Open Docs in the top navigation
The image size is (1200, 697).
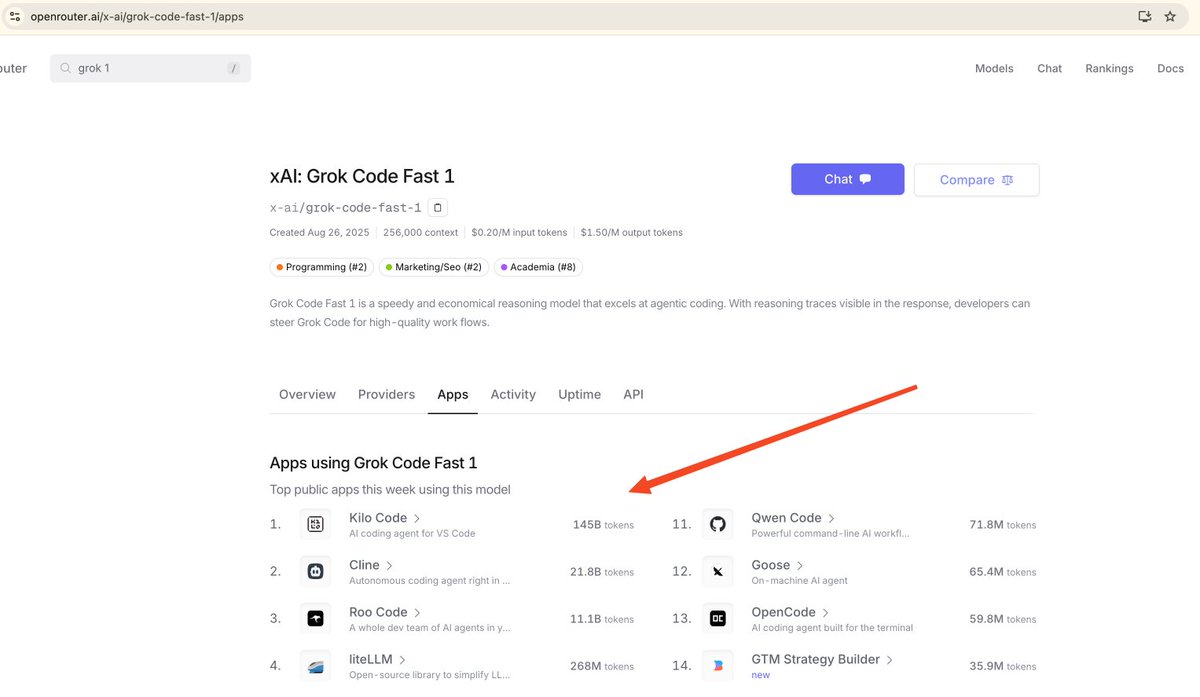(1170, 69)
